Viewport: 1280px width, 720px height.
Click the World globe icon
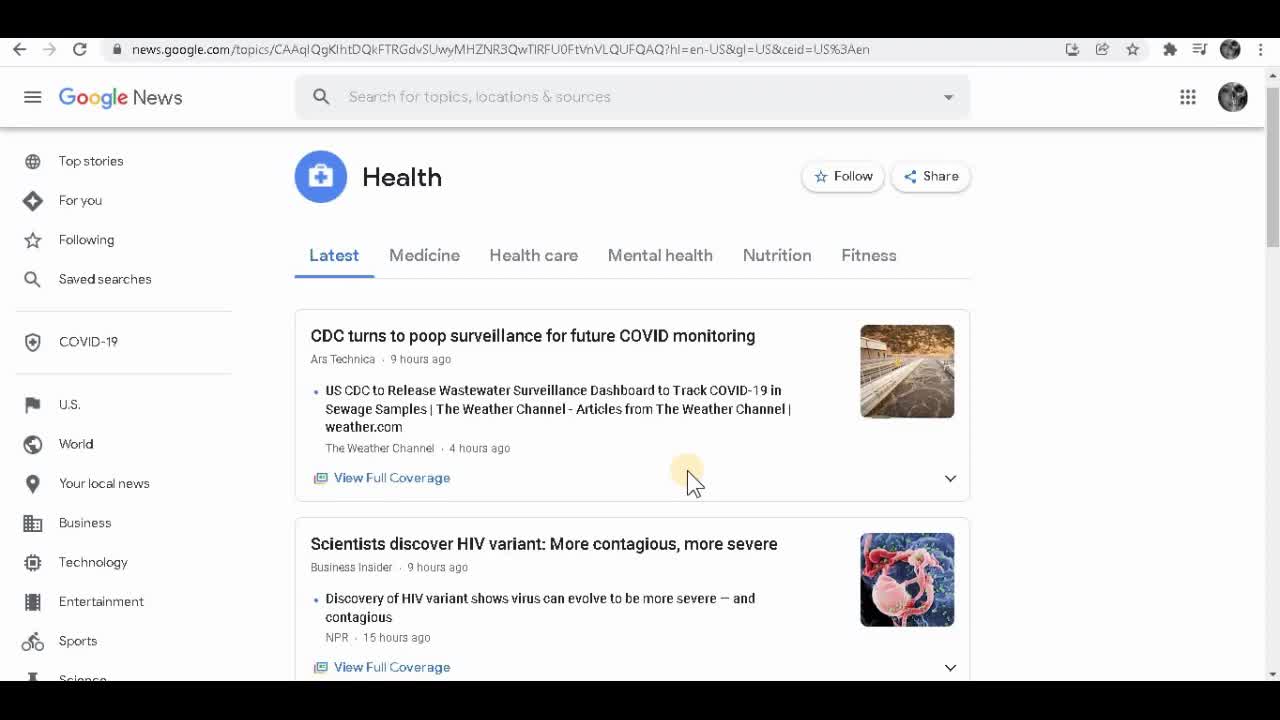pos(33,444)
